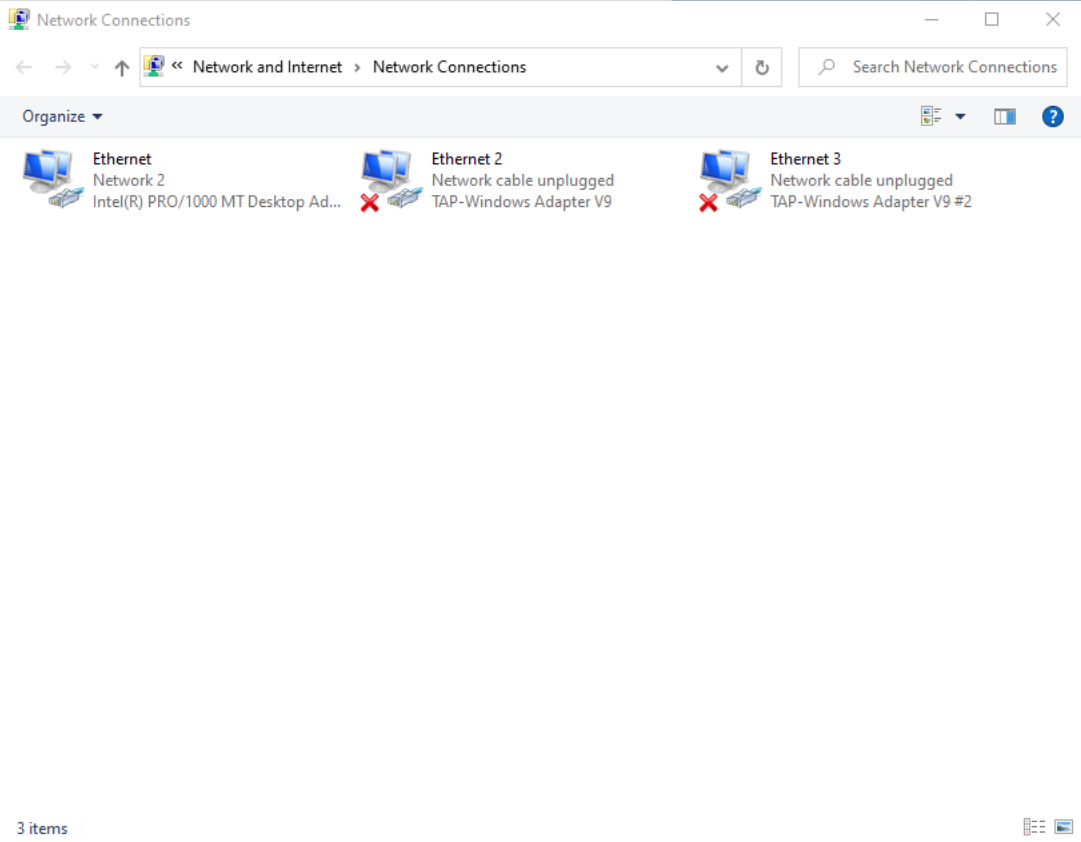Go up one folder level

click(x=122, y=68)
